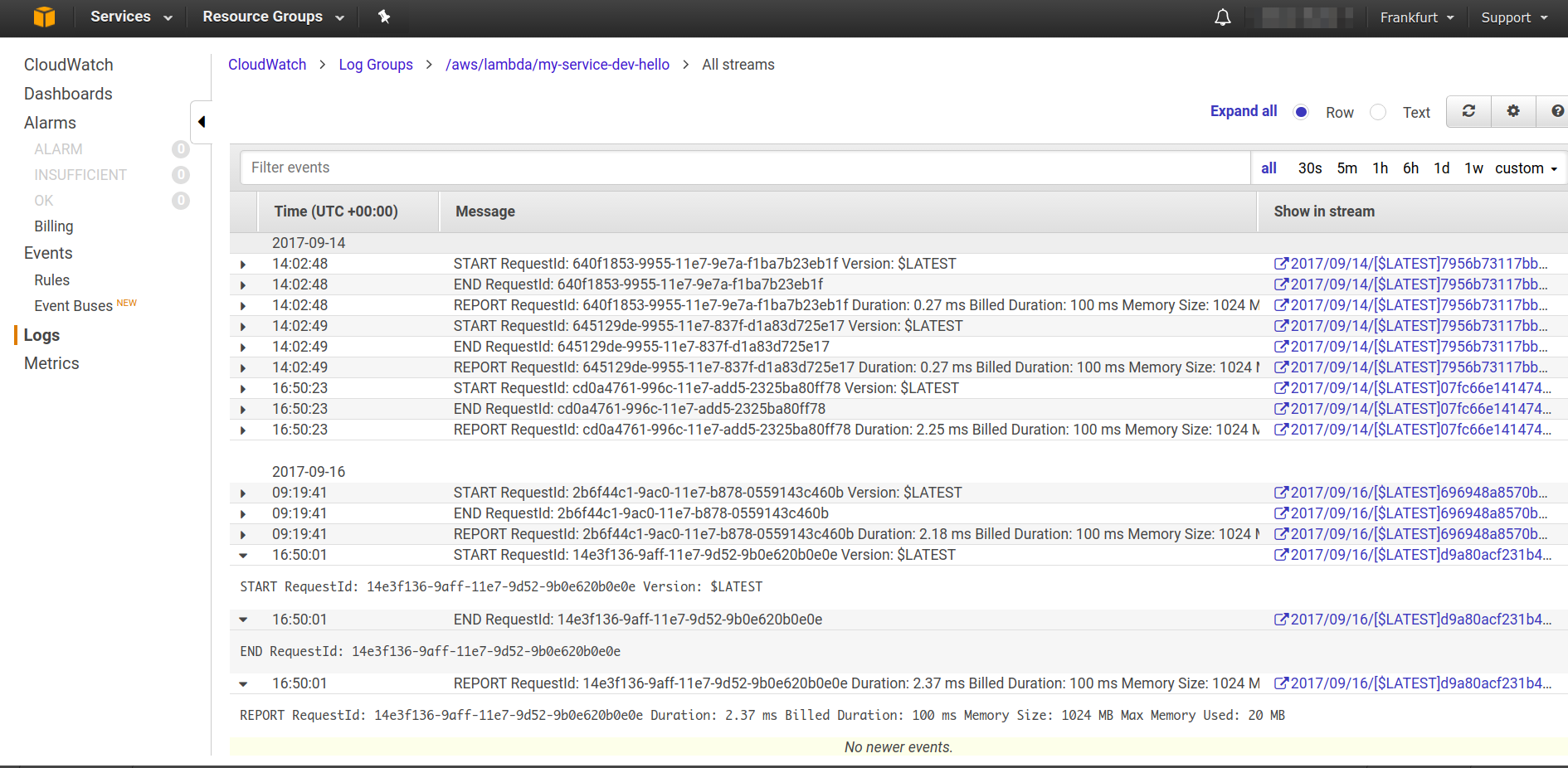This screenshot has height=768, width=1568.
Task: Open stream link icon for 14e3f136 REPORT row
Action: point(1281,683)
